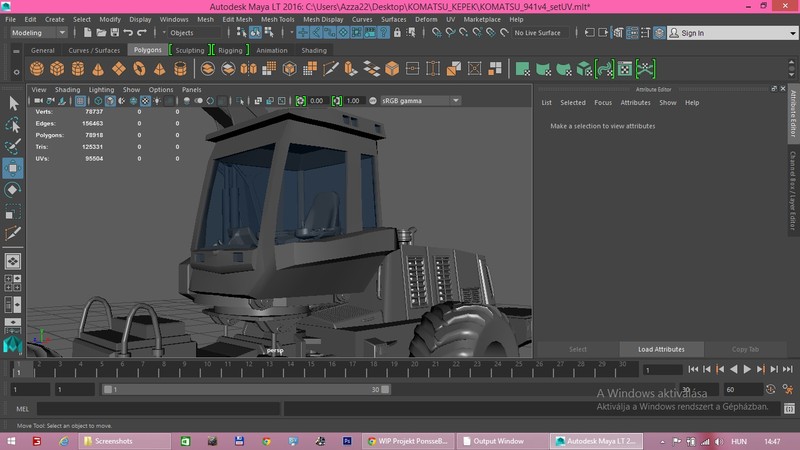Switch to the Output Window taskbar item
Viewport: 800px width, 450px height.
(x=503, y=441)
